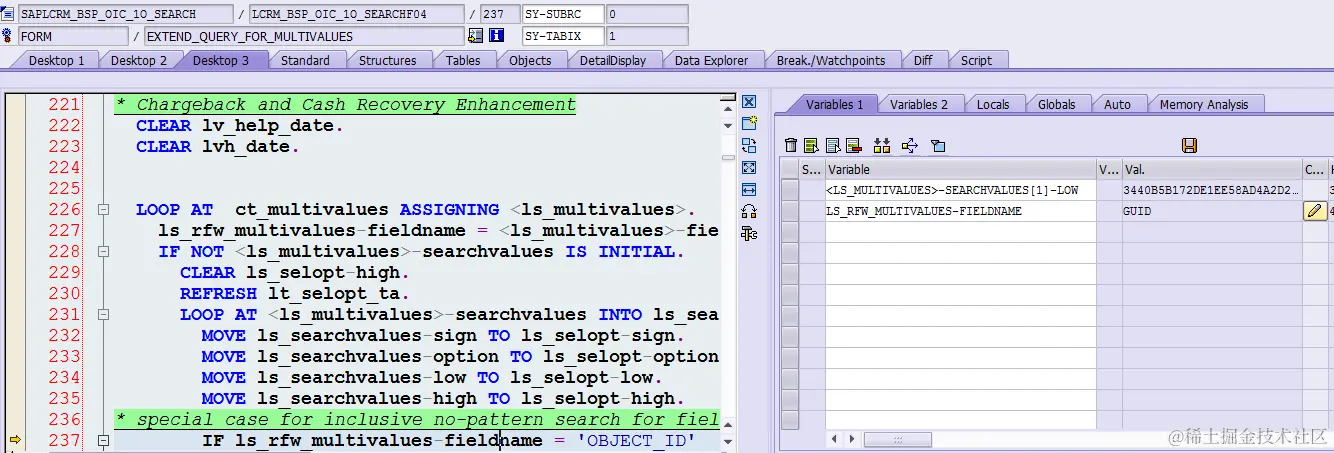This screenshot has width=1334, height=453.
Task: Open the Objects tab
Action: [530, 60]
